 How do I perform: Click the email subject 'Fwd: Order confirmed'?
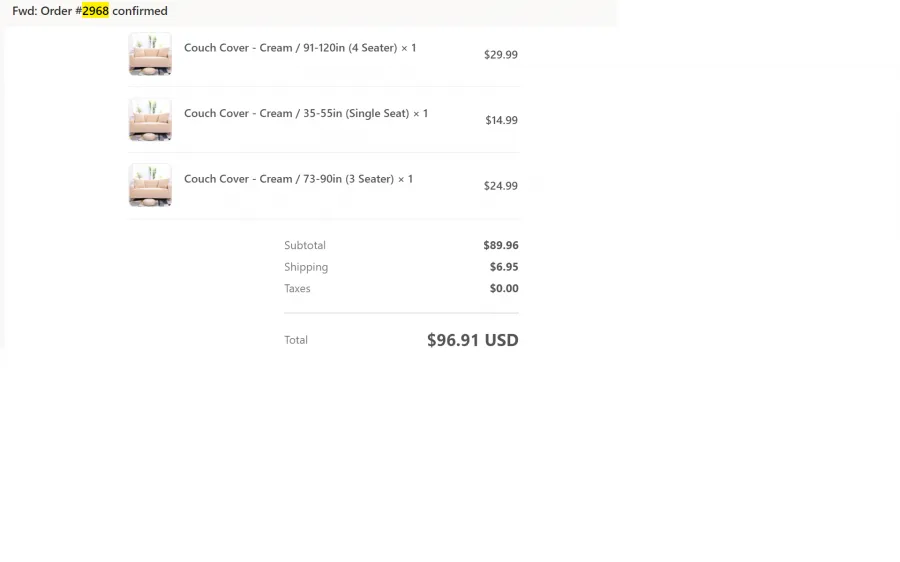click(x=90, y=11)
